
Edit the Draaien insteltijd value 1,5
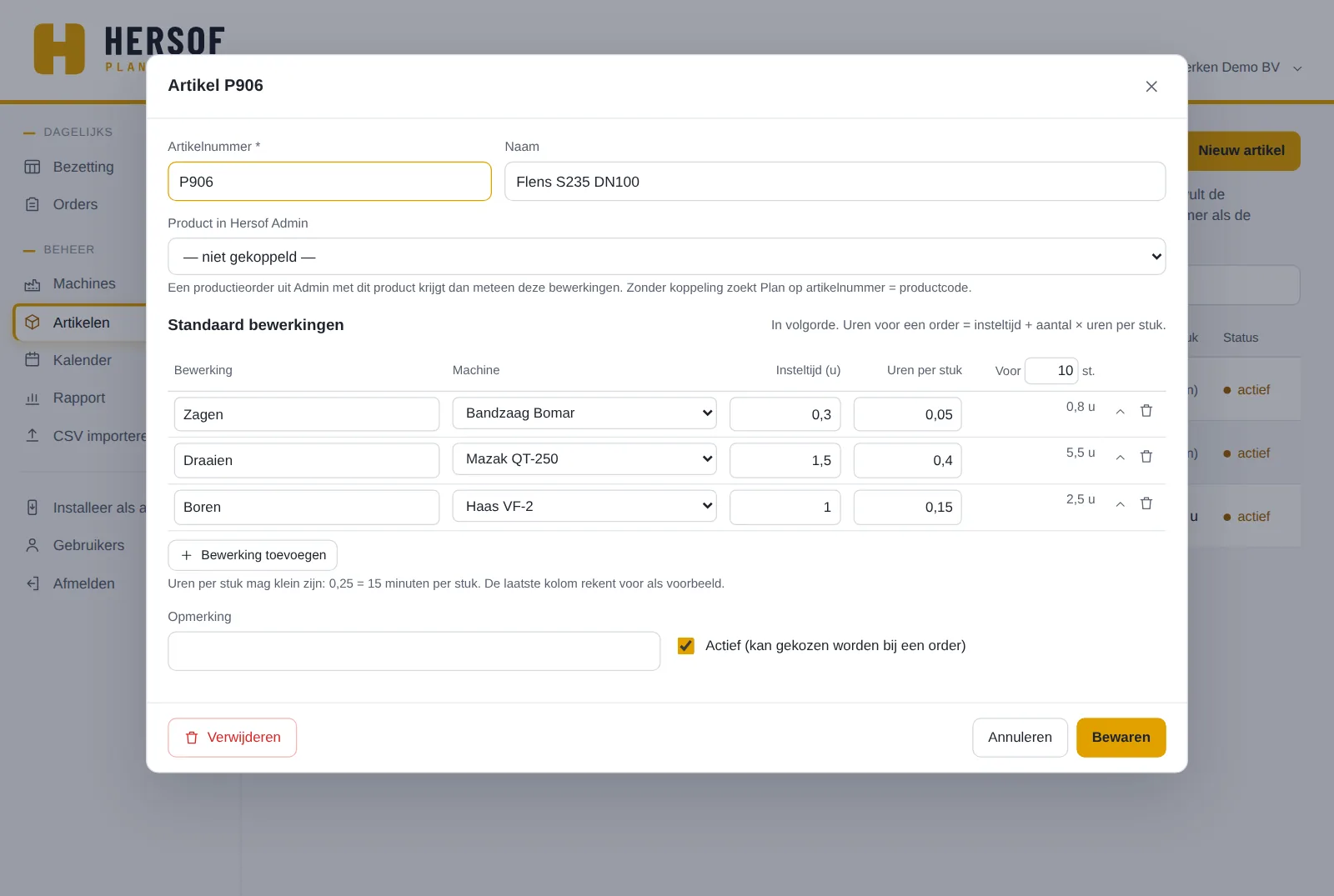(785, 460)
